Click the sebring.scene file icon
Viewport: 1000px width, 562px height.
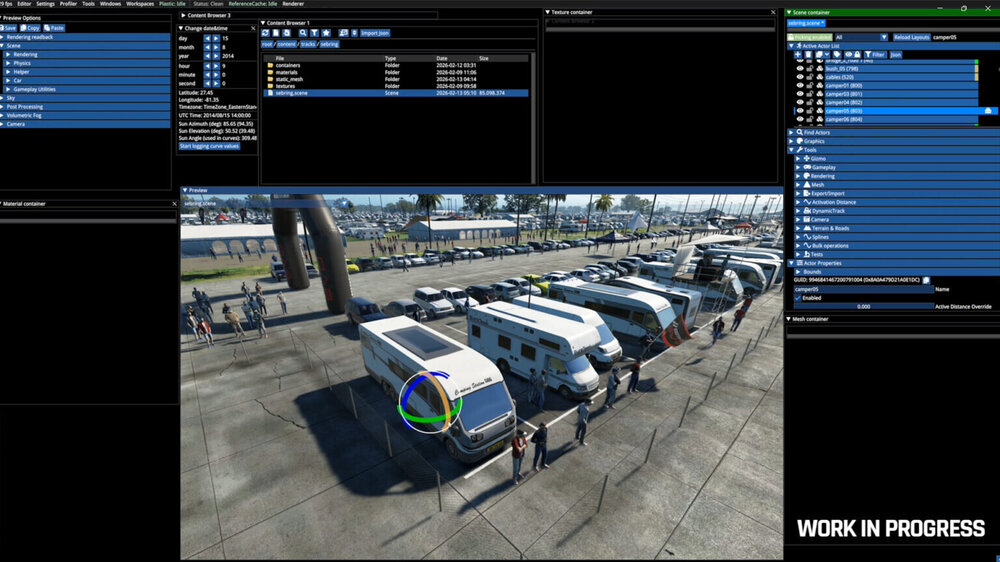[x=270, y=93]
